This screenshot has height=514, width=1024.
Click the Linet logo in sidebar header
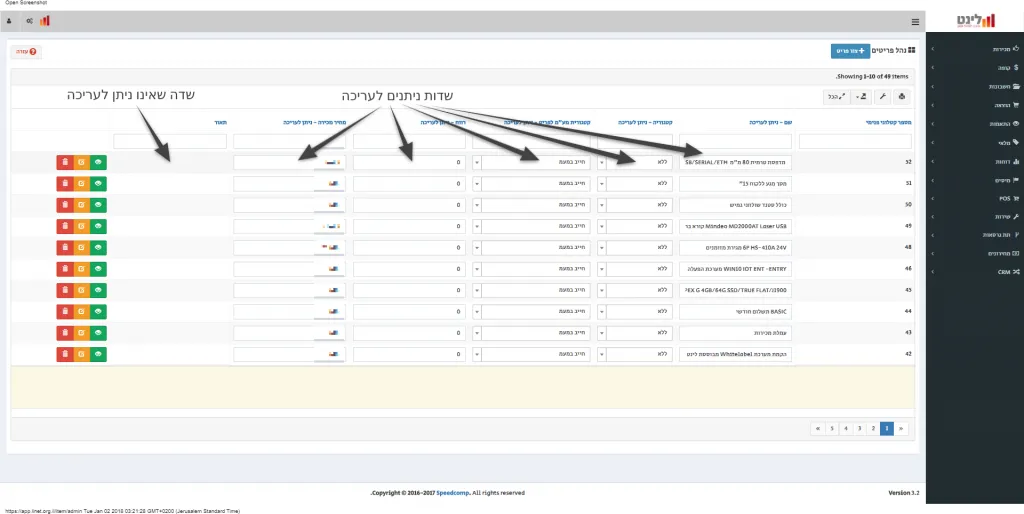click(x=976, y=22)
